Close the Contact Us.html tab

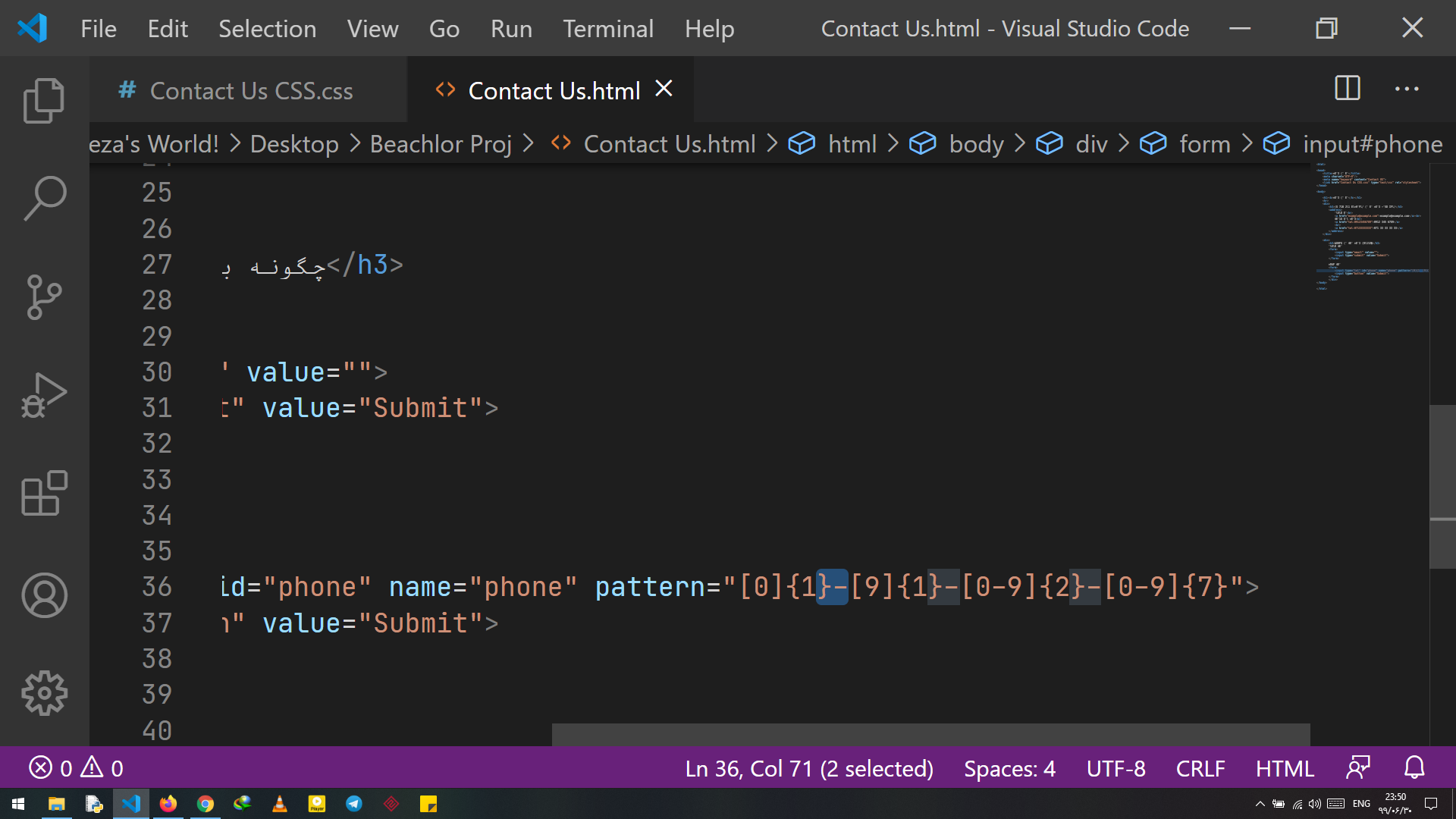664,89
